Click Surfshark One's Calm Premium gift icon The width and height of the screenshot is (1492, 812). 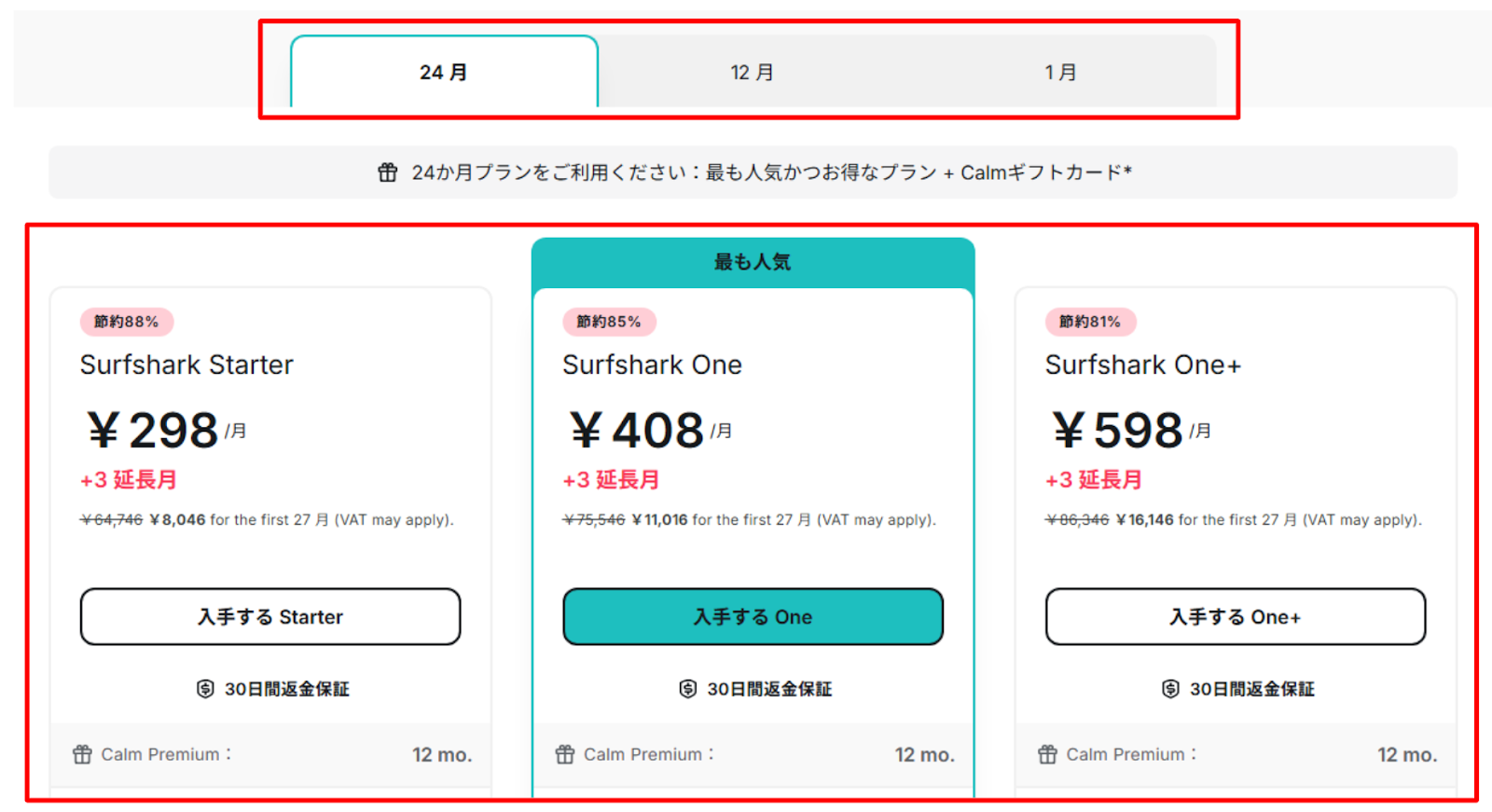pos(565,754)
